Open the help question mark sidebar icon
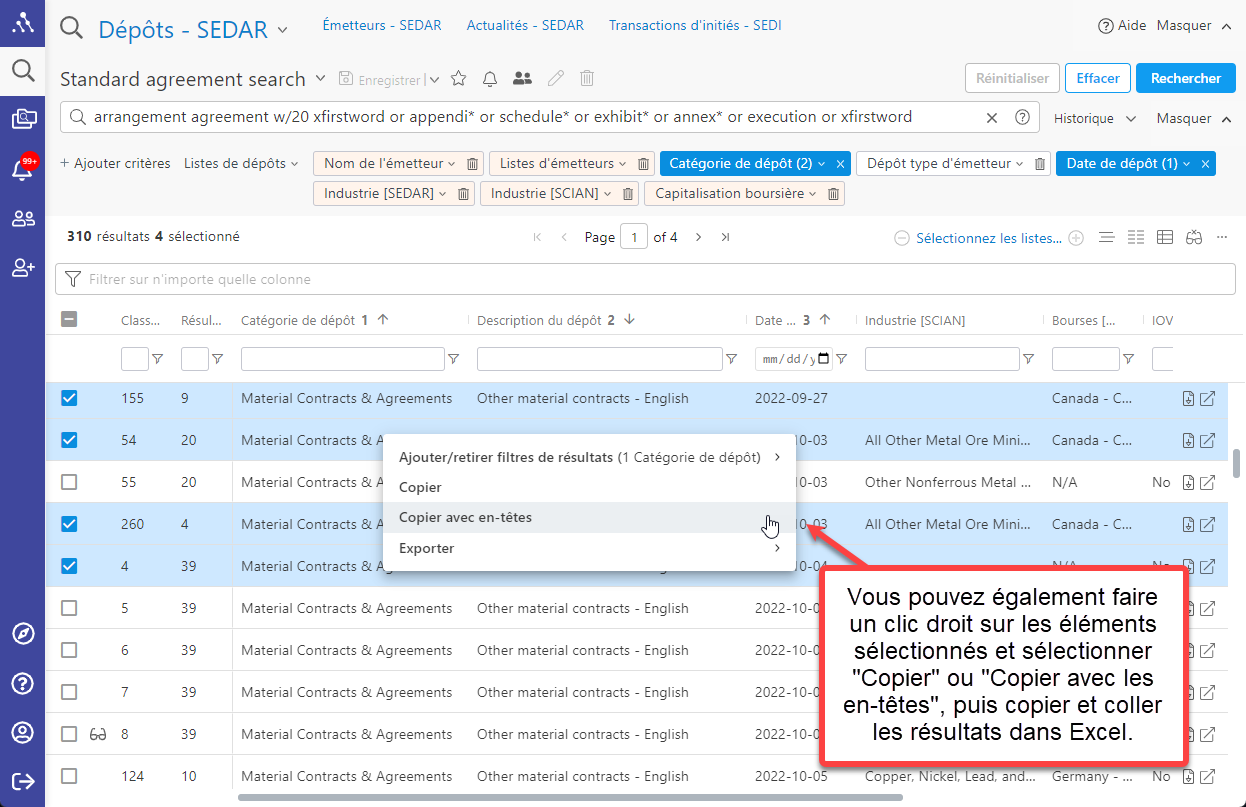The height and width of the screenshot is (807, 1246). (22, 683)
